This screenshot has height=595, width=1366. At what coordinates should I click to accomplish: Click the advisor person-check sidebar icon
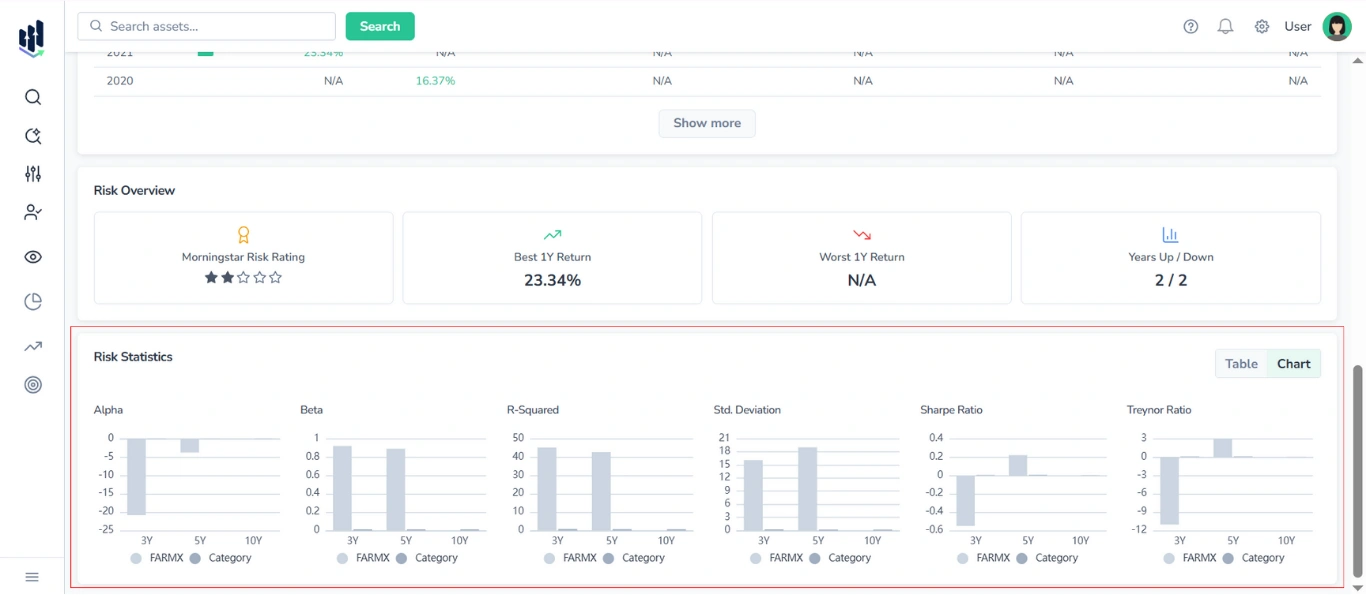pos(32,212)
